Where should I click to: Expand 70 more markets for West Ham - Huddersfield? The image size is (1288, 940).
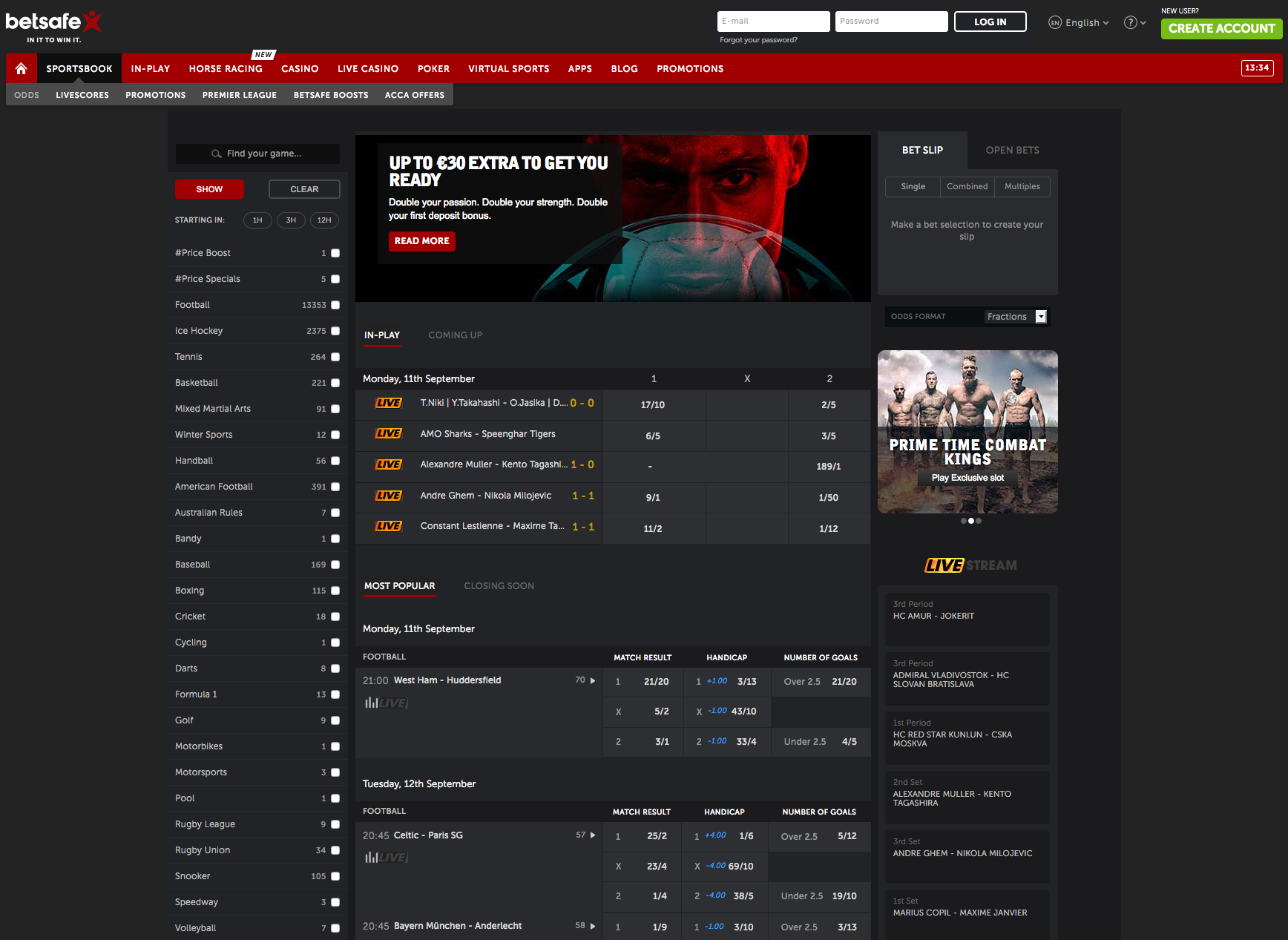pos(585,680)
